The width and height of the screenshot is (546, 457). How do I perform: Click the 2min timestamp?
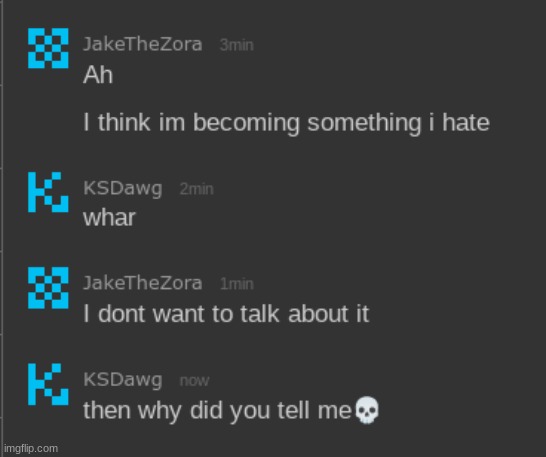(x=196, y=189)
